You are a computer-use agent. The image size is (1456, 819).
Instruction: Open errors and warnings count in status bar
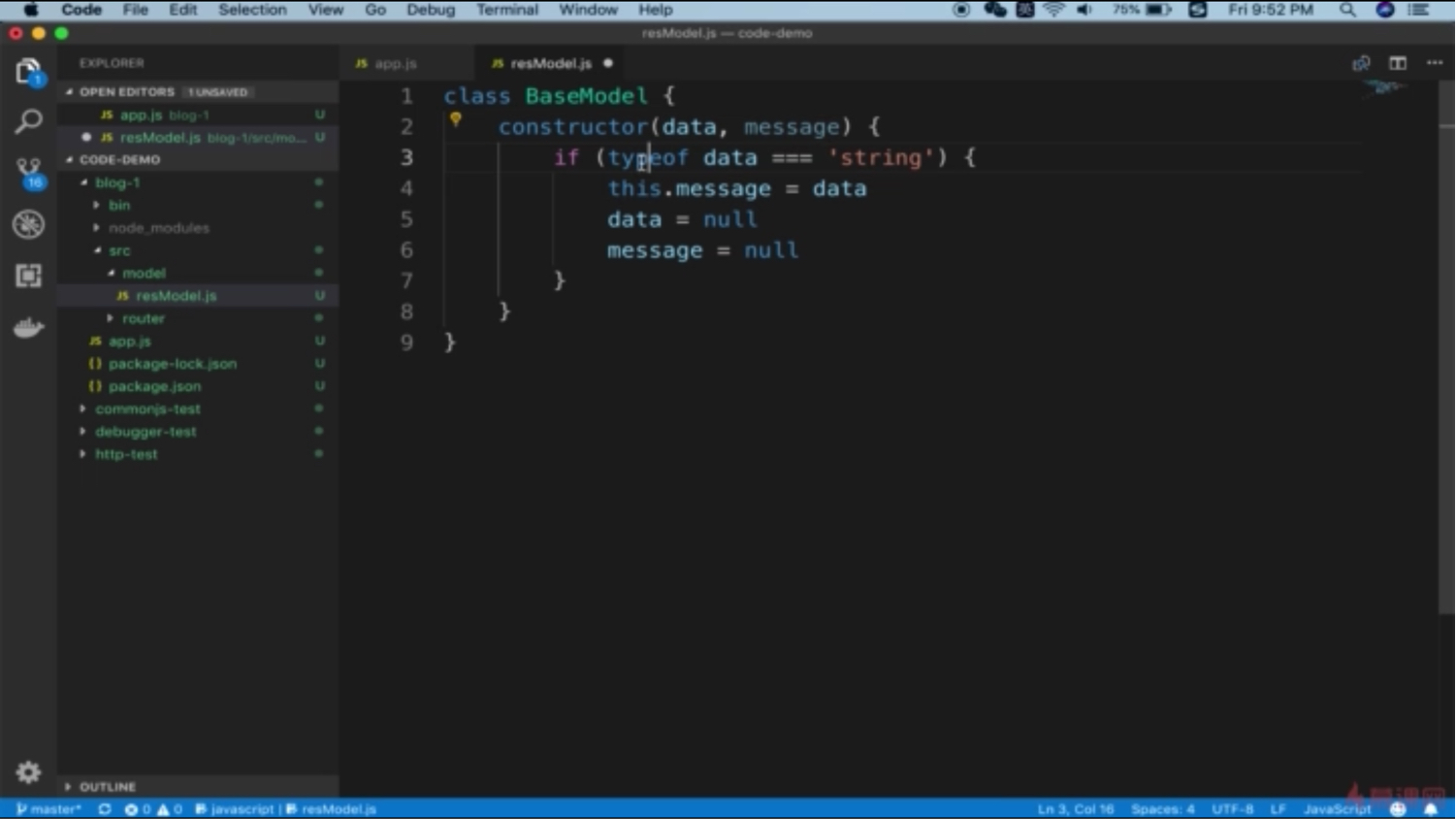click(153, 809)
